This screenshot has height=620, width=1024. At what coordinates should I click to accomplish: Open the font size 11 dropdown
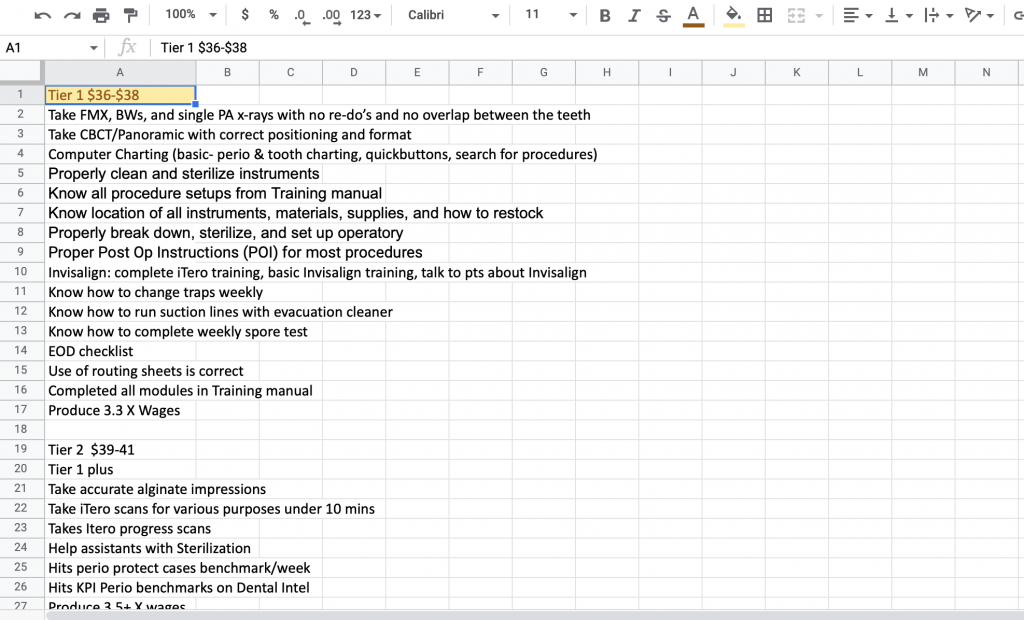point(551,14)
